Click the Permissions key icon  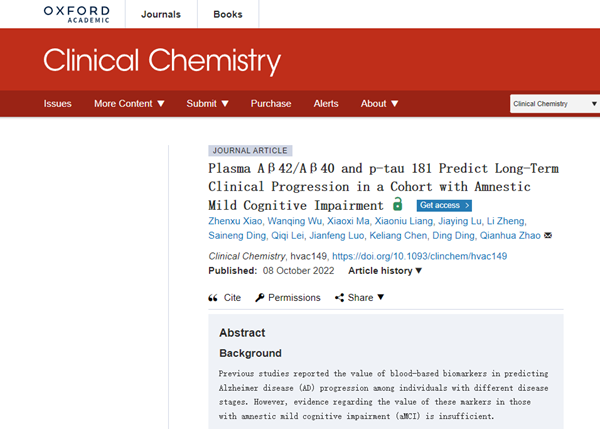(260, 297)
